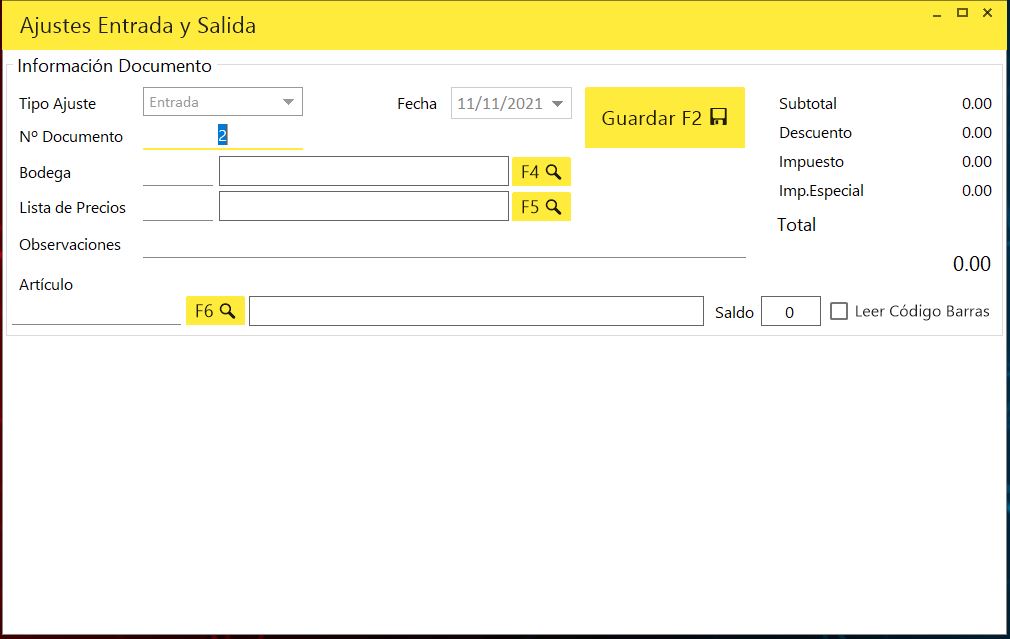This screenshot has height=639, width=1010.
Task: Click the article description text box
Action: click(476, 311)
